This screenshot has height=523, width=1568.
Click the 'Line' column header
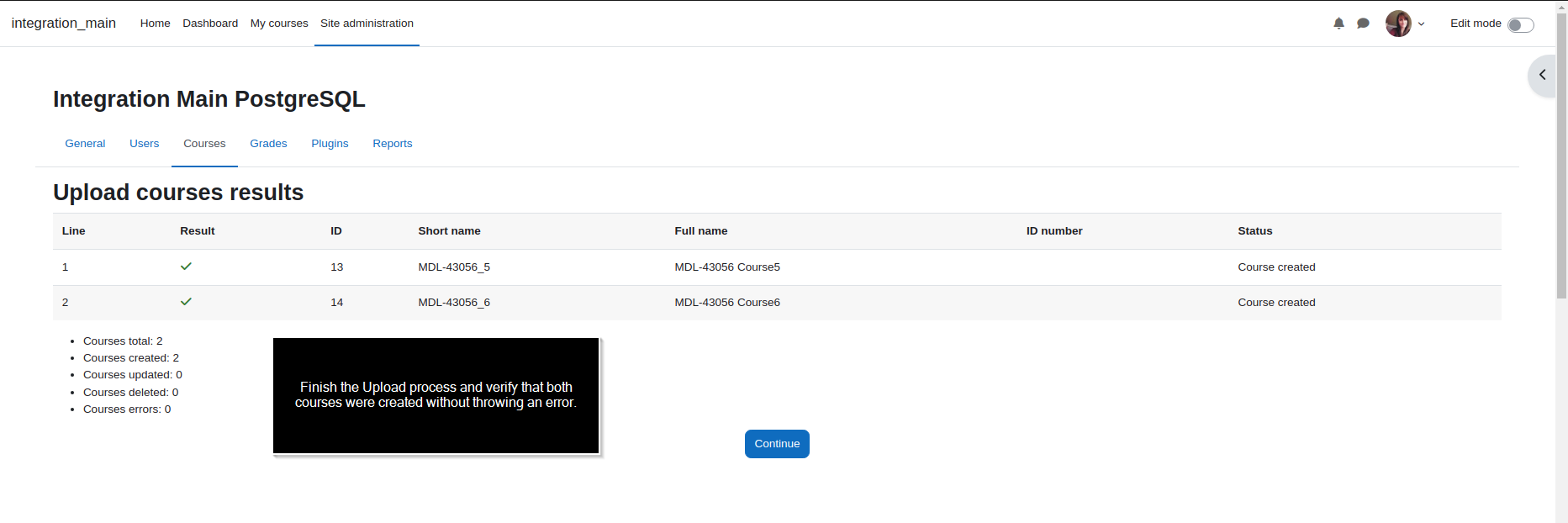[74, 231]
